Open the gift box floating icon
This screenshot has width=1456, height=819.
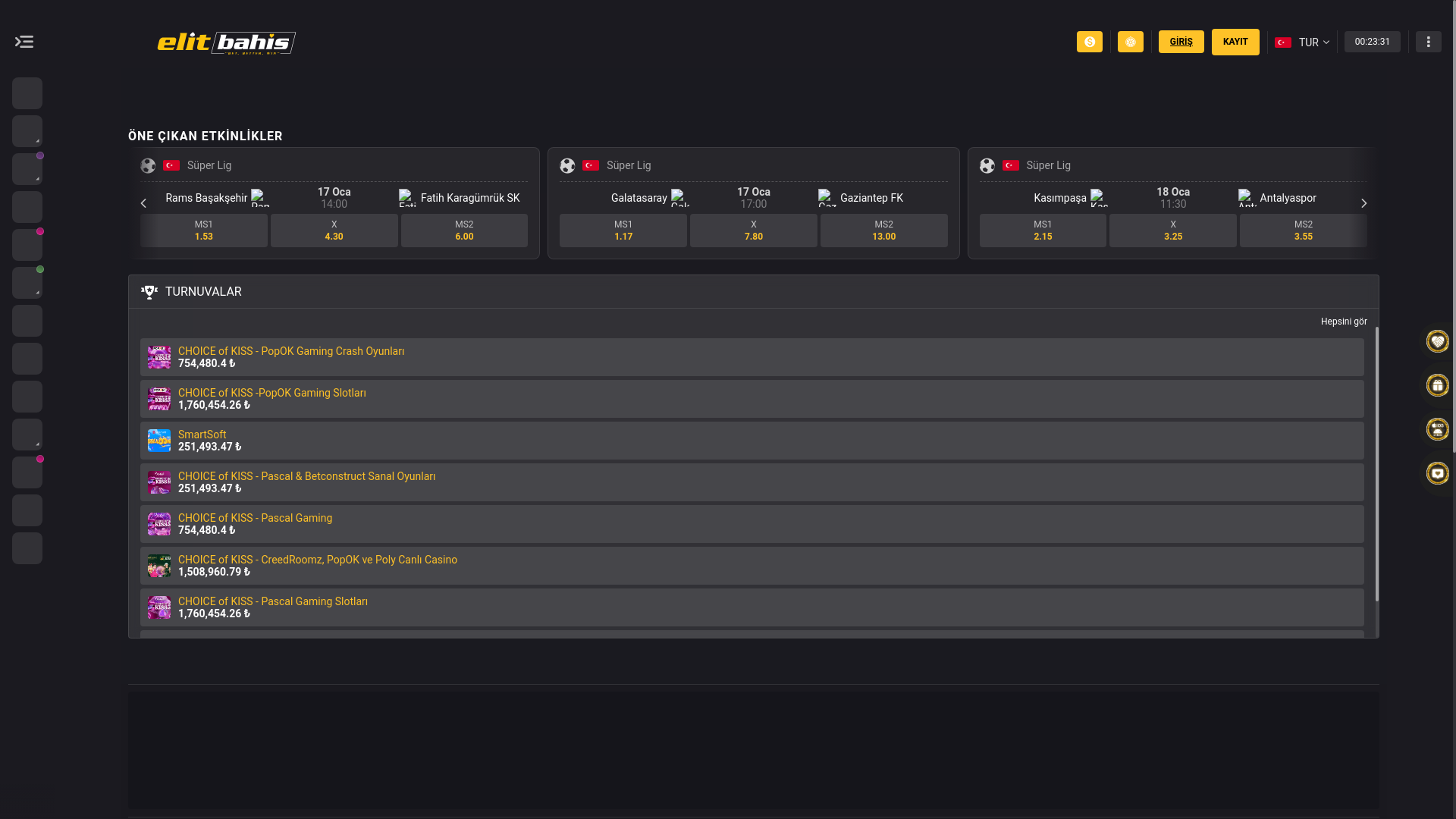click(1438, 385)
